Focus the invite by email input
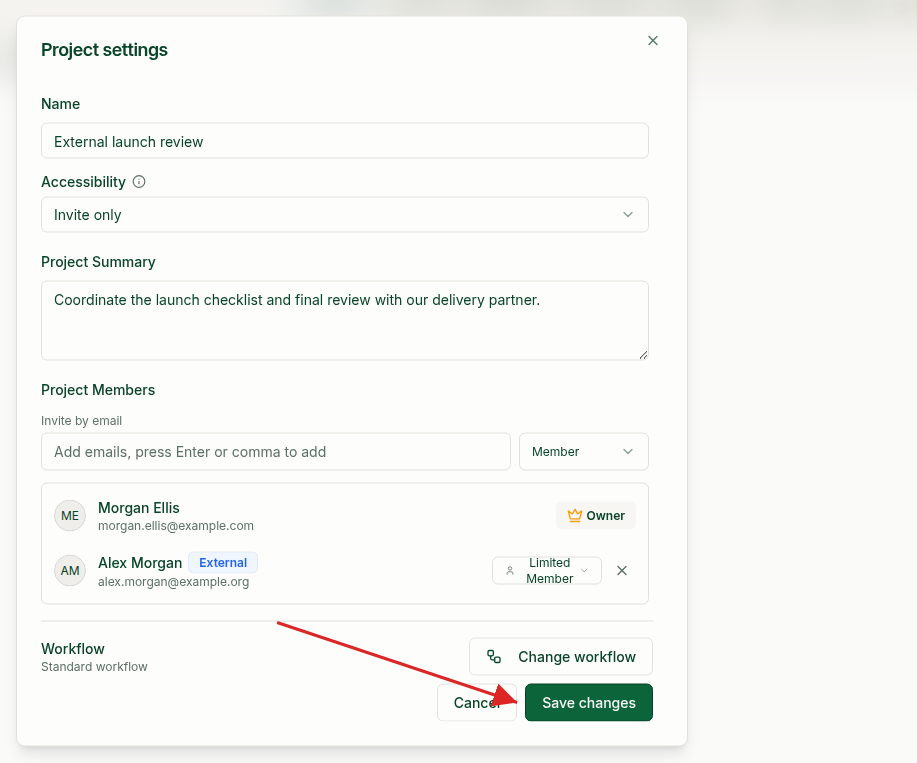Screen dimensions: 917x763 pos(276,451)
